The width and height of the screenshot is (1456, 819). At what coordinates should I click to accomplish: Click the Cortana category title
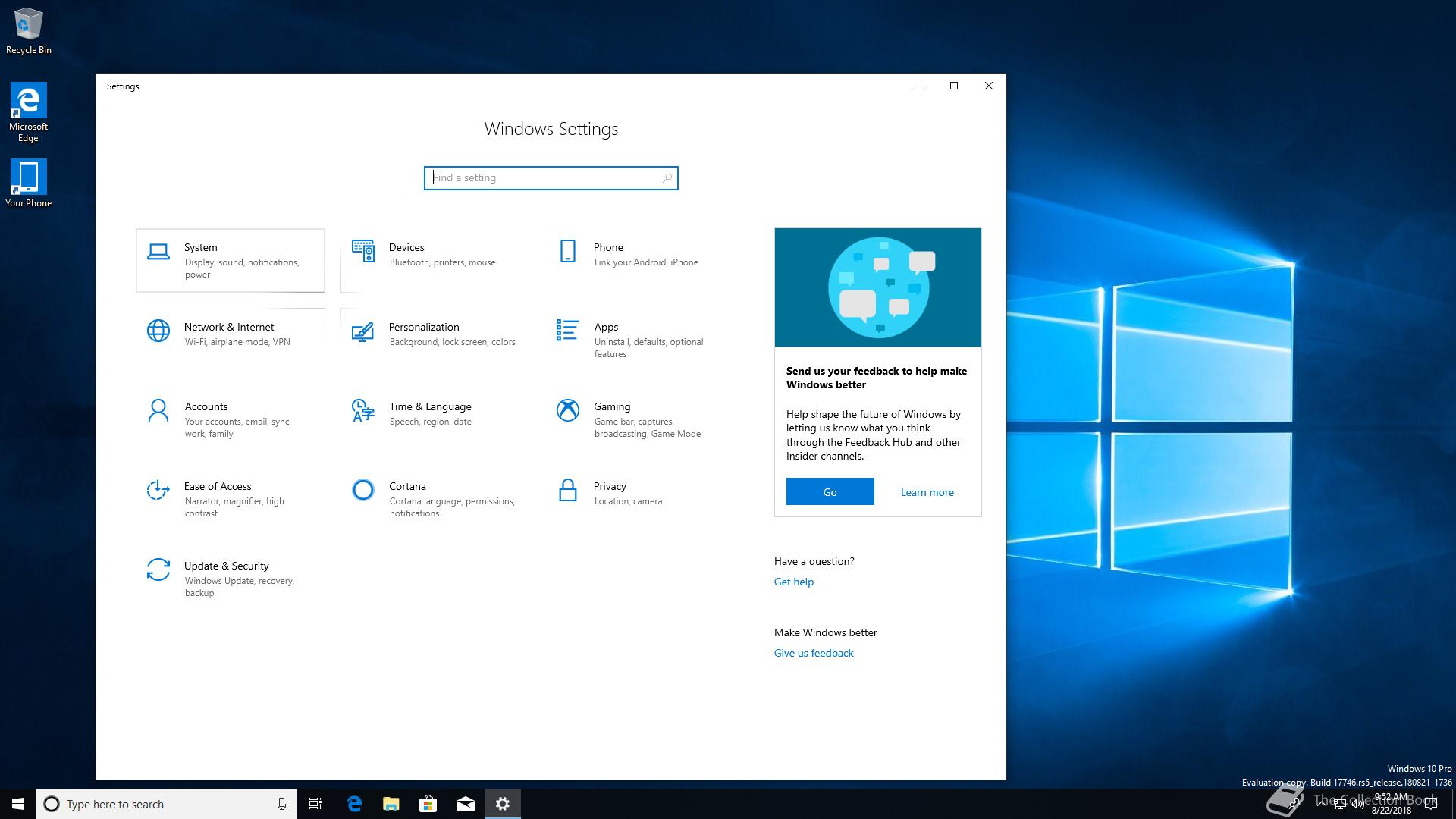pos(407,486)
